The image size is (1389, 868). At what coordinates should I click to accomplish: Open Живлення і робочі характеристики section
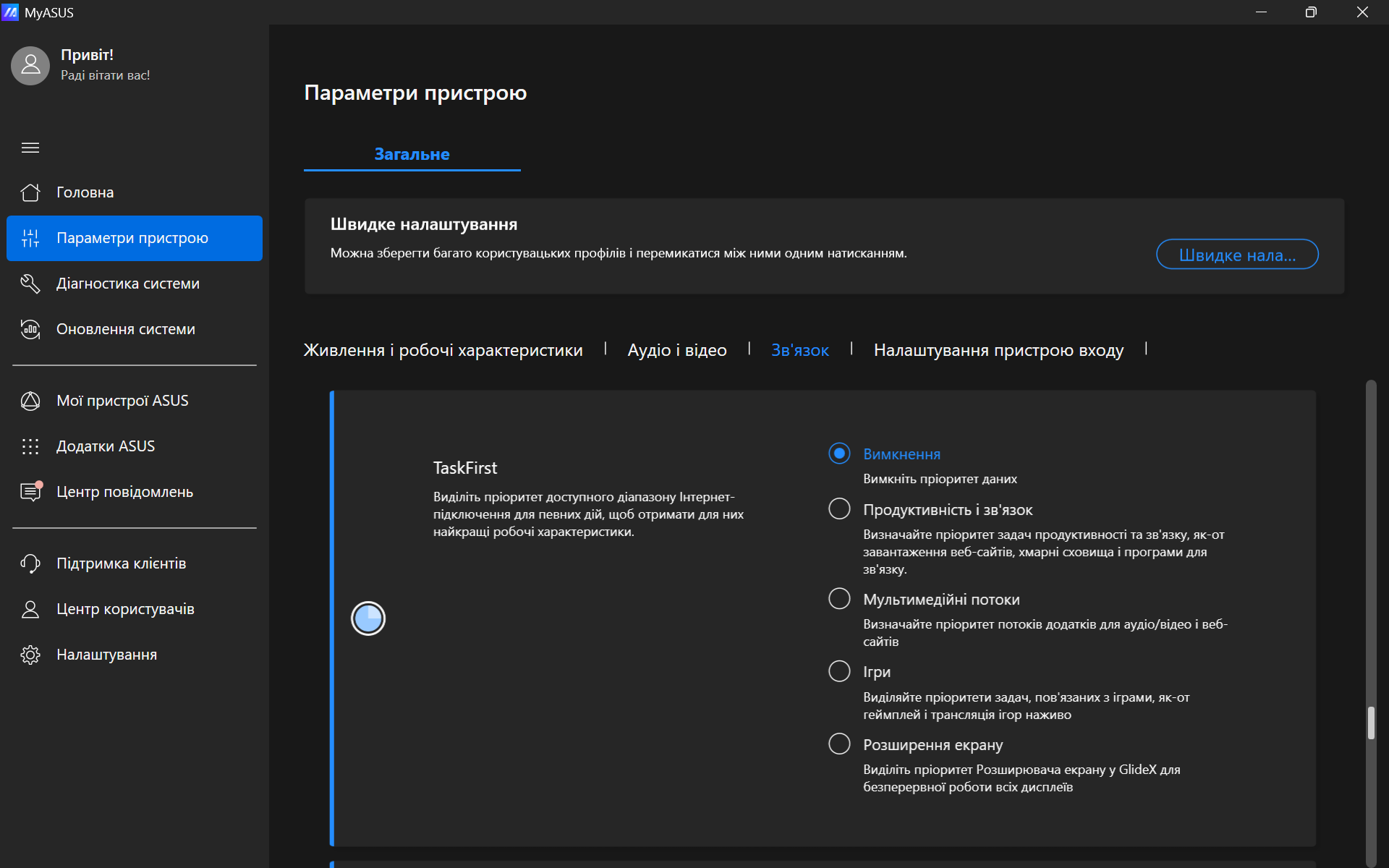coord(443,350)
